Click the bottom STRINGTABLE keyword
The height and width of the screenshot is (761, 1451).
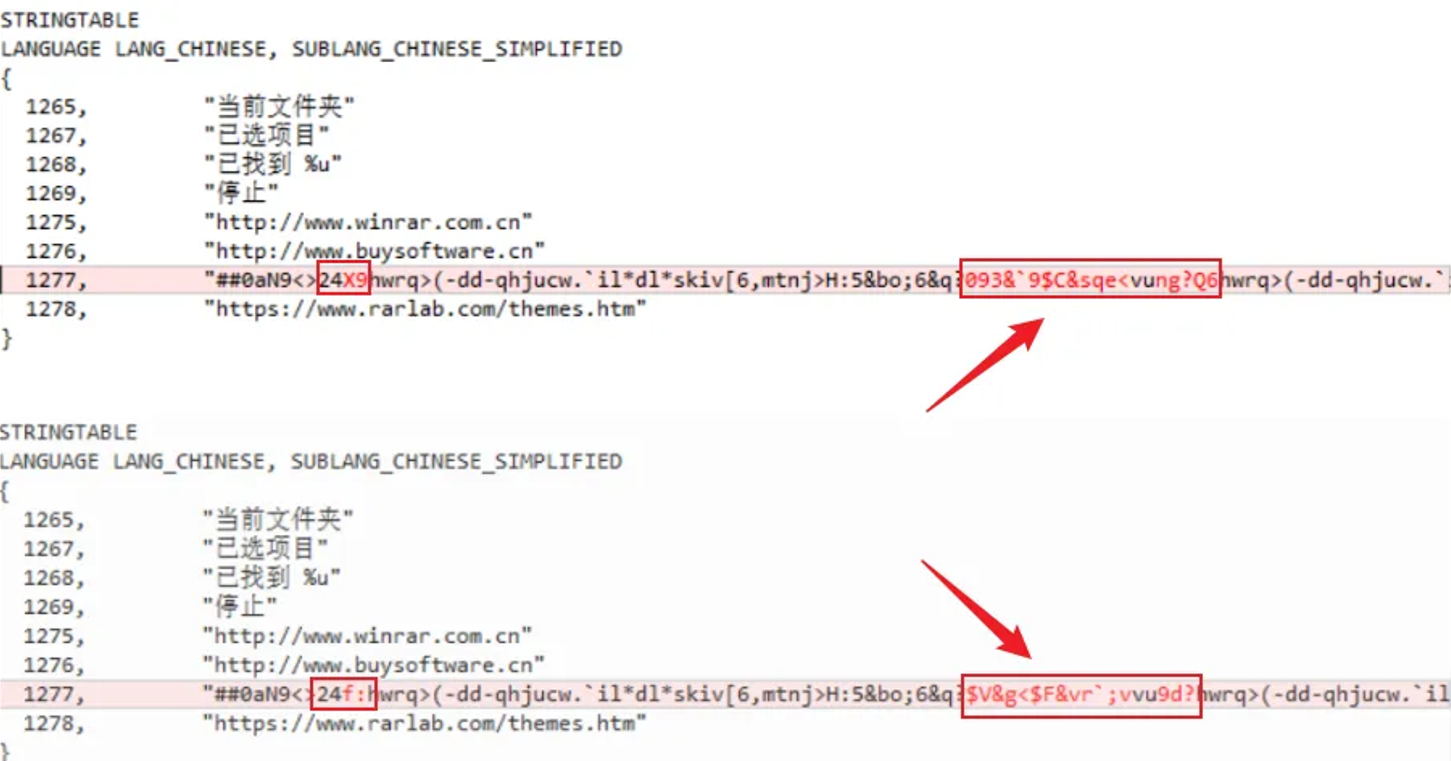[x=69, y=432]
